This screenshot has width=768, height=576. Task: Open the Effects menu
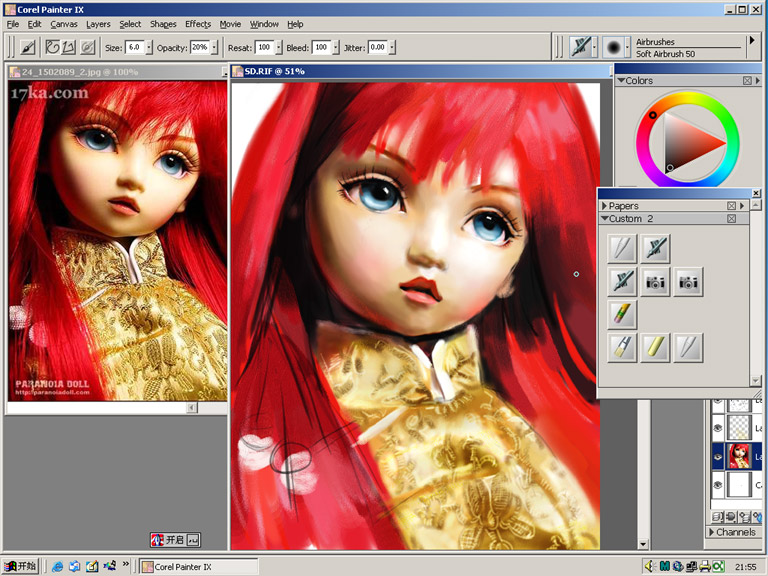click(198, 24)
